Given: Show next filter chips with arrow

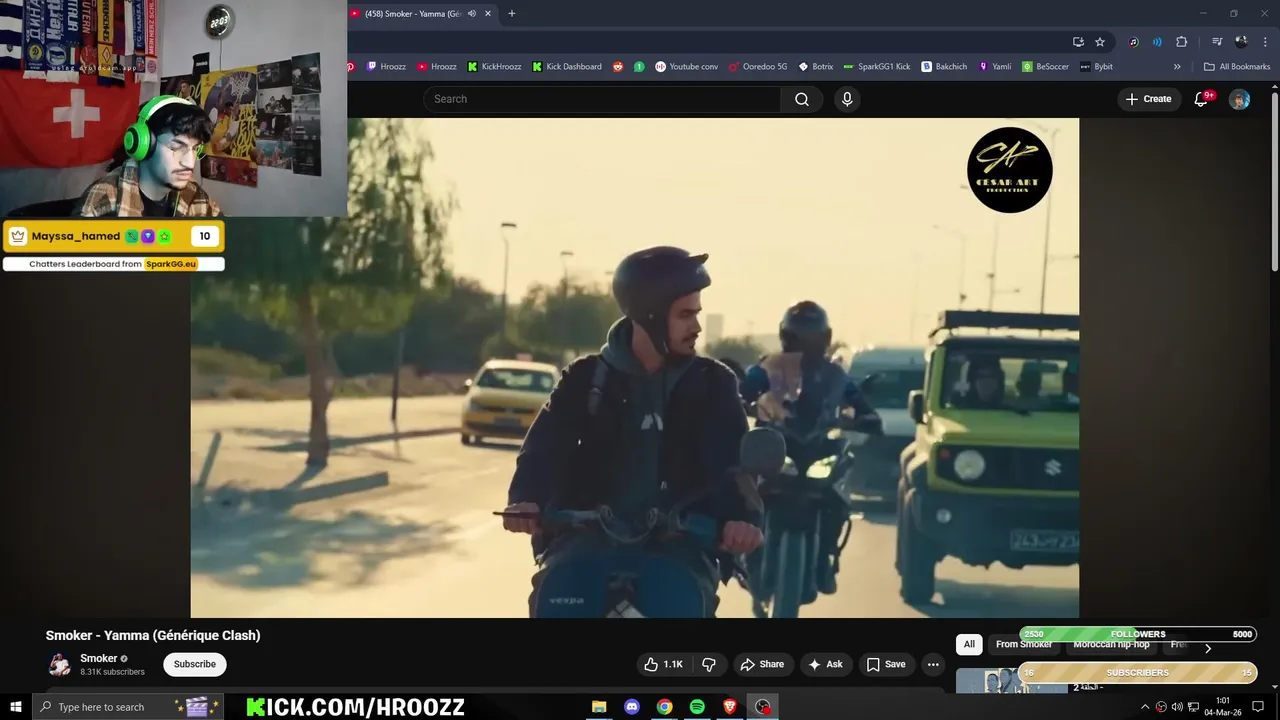Looking at the screenshot, I should [1208, 648].
